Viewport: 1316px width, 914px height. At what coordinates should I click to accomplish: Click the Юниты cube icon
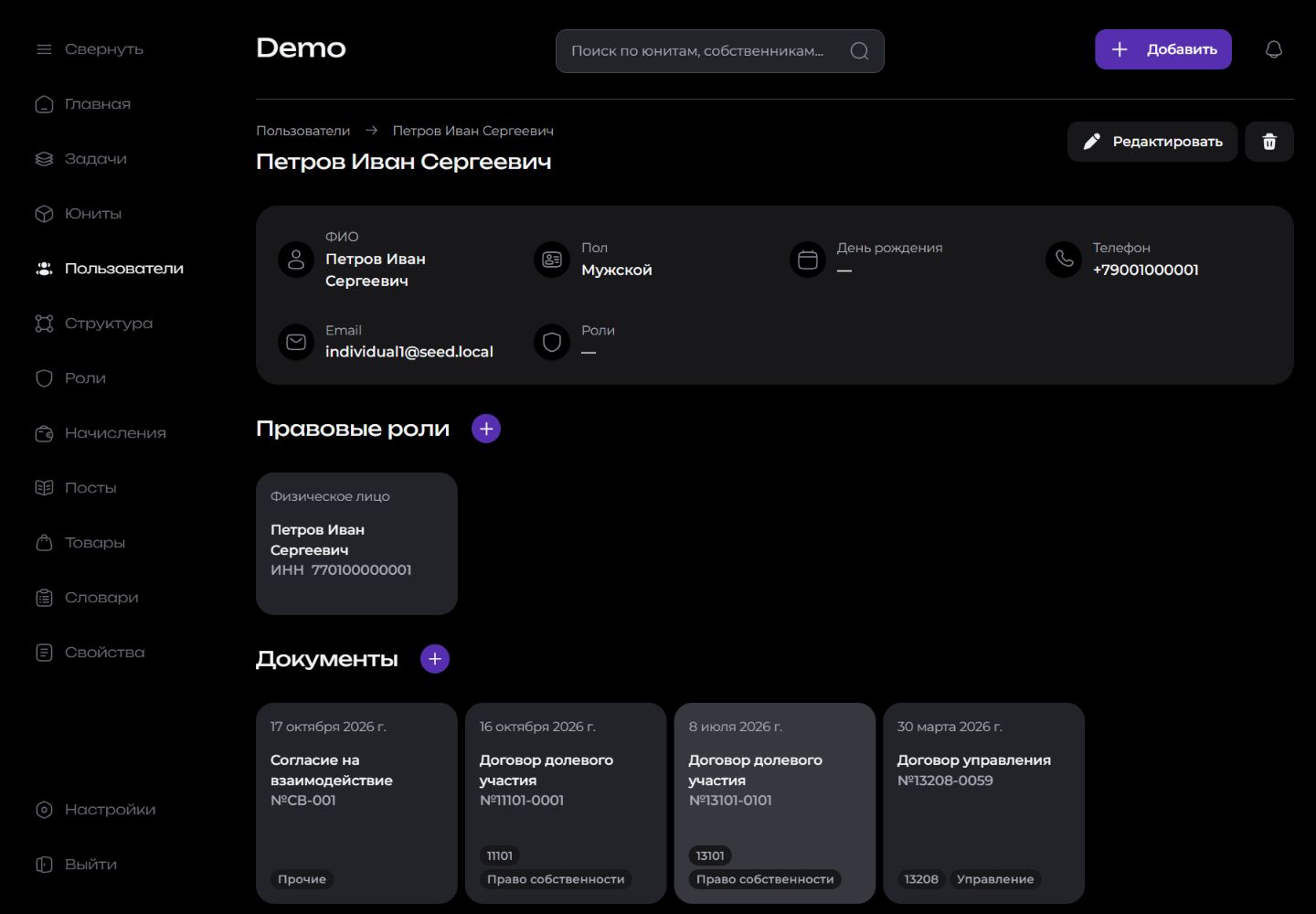pos(44,214)
